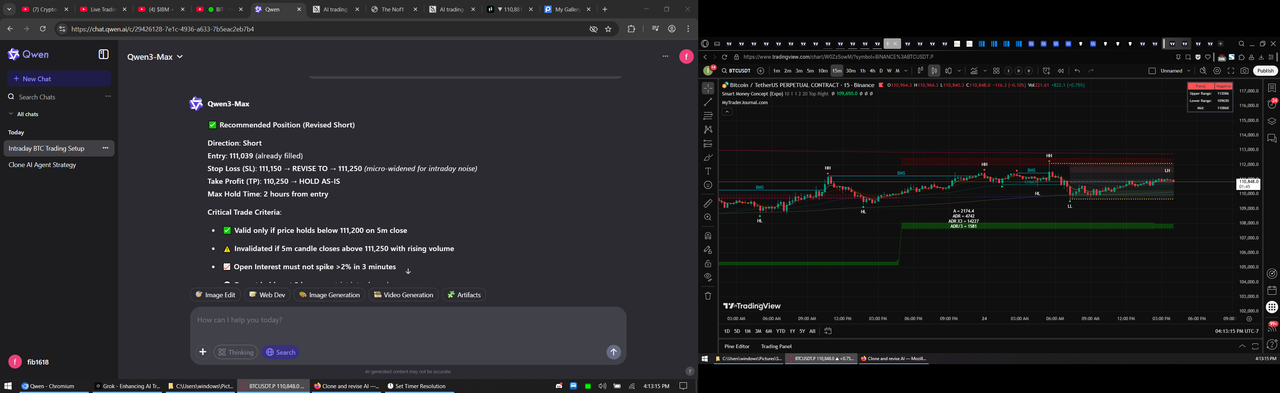Open the Qwen3-Max model selector dropdown
The width and height of the screenshot is (1280, 393).
(155, 57)
